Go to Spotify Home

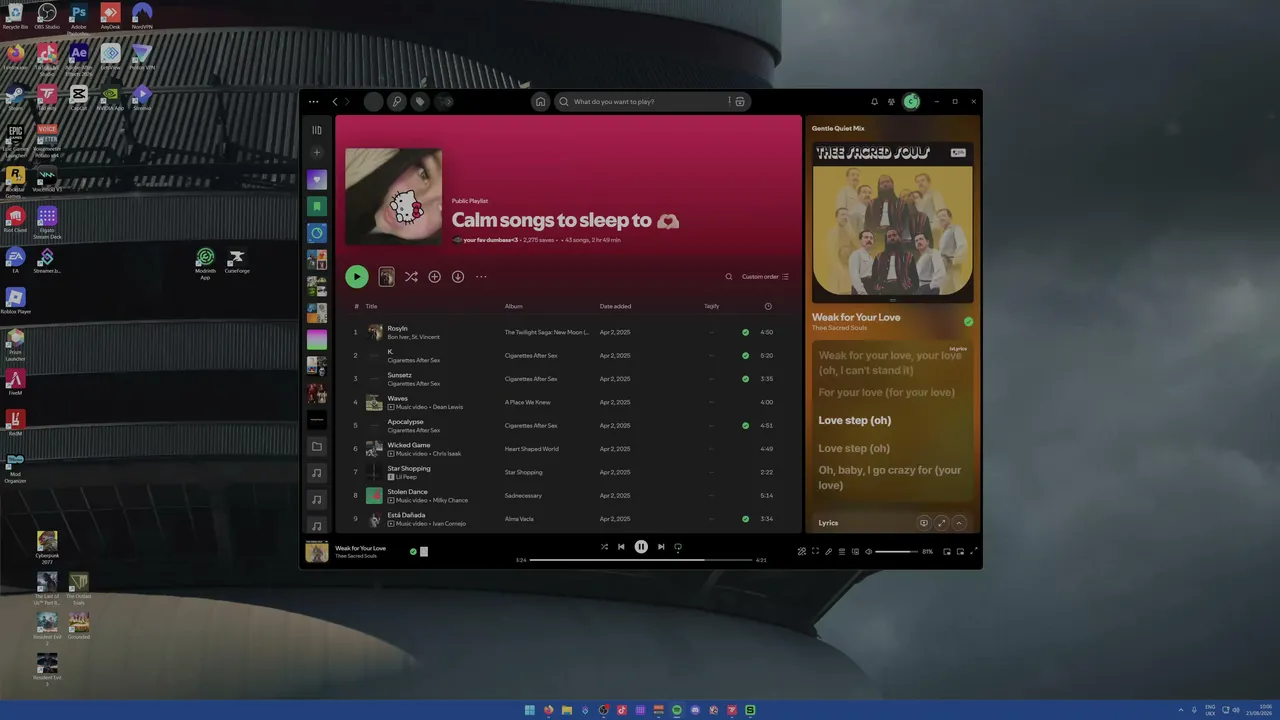pos(540,101)
